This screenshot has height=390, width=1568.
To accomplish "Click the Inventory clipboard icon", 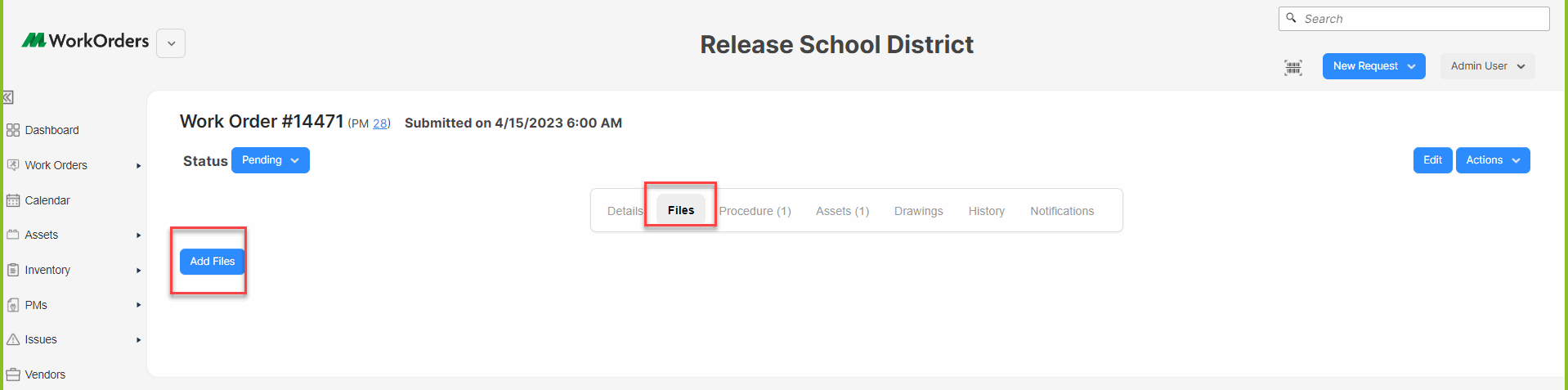I will (13, 270).
